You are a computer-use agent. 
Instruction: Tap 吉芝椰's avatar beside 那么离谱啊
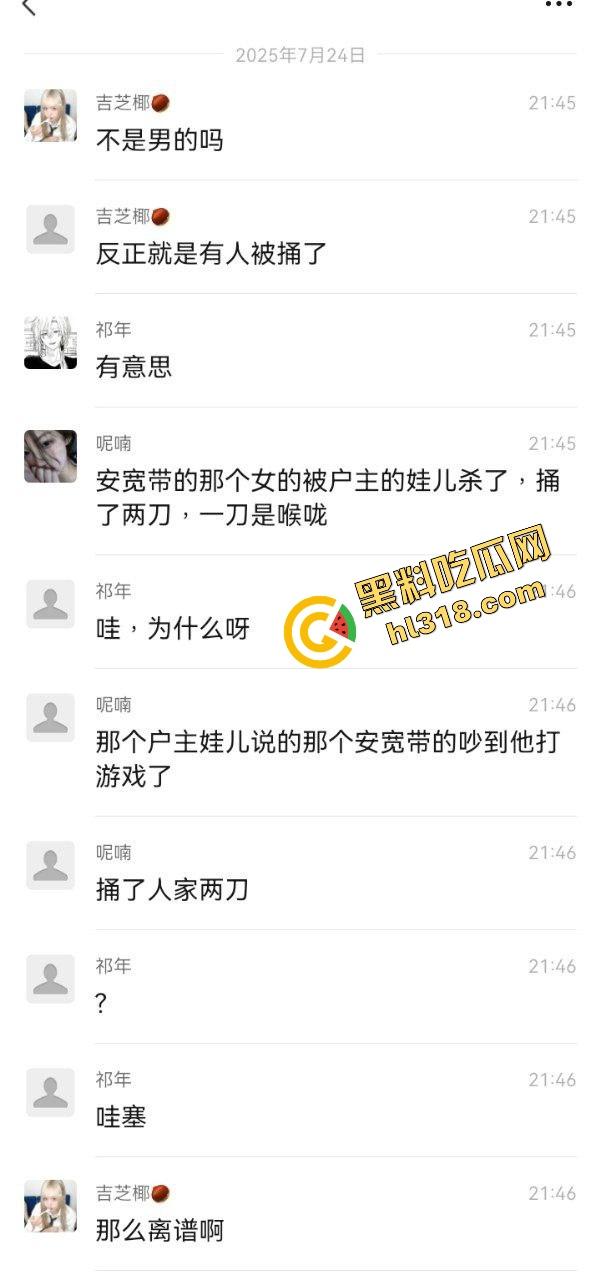[50, 1206]
